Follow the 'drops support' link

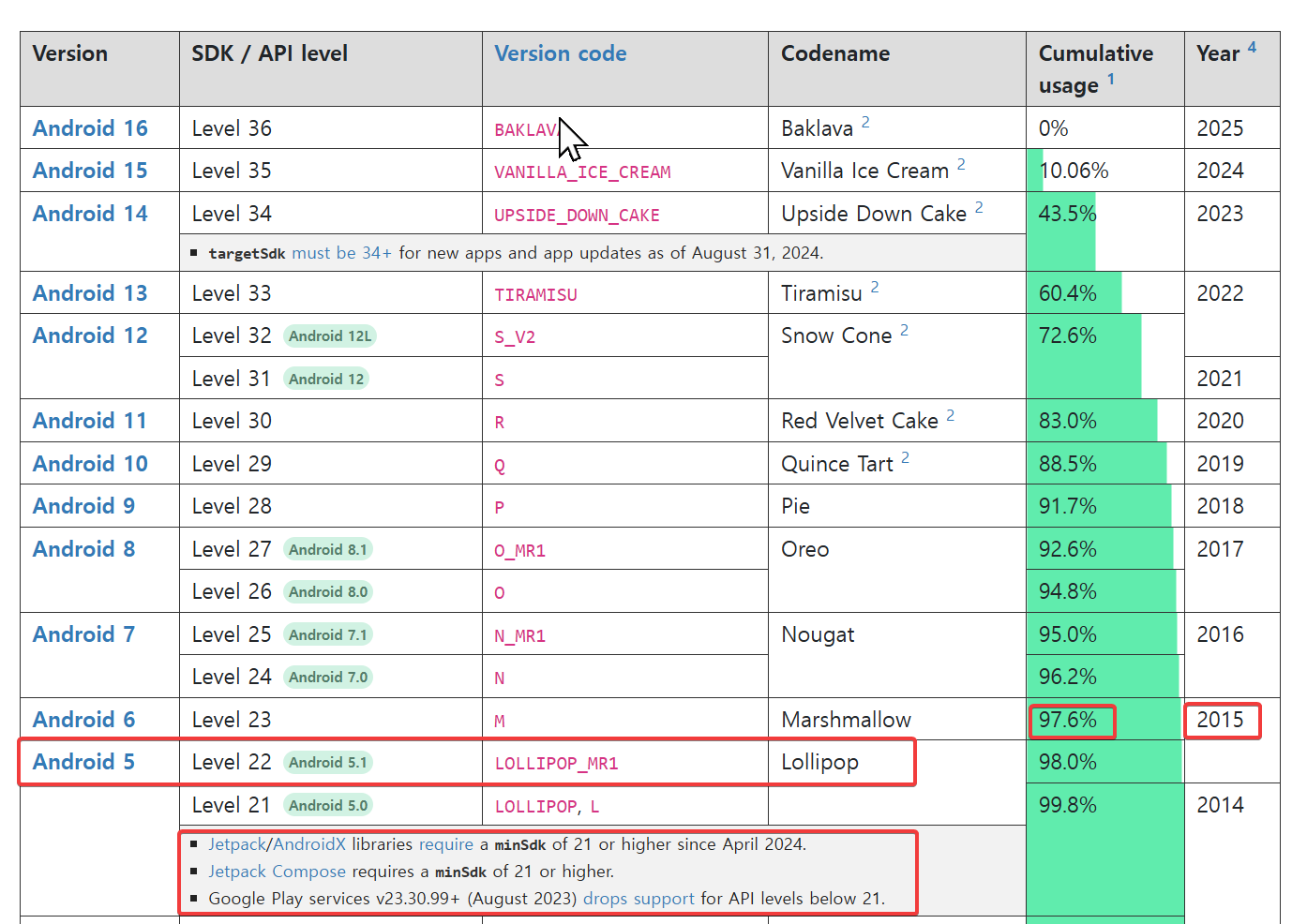[x=638, y=899]
